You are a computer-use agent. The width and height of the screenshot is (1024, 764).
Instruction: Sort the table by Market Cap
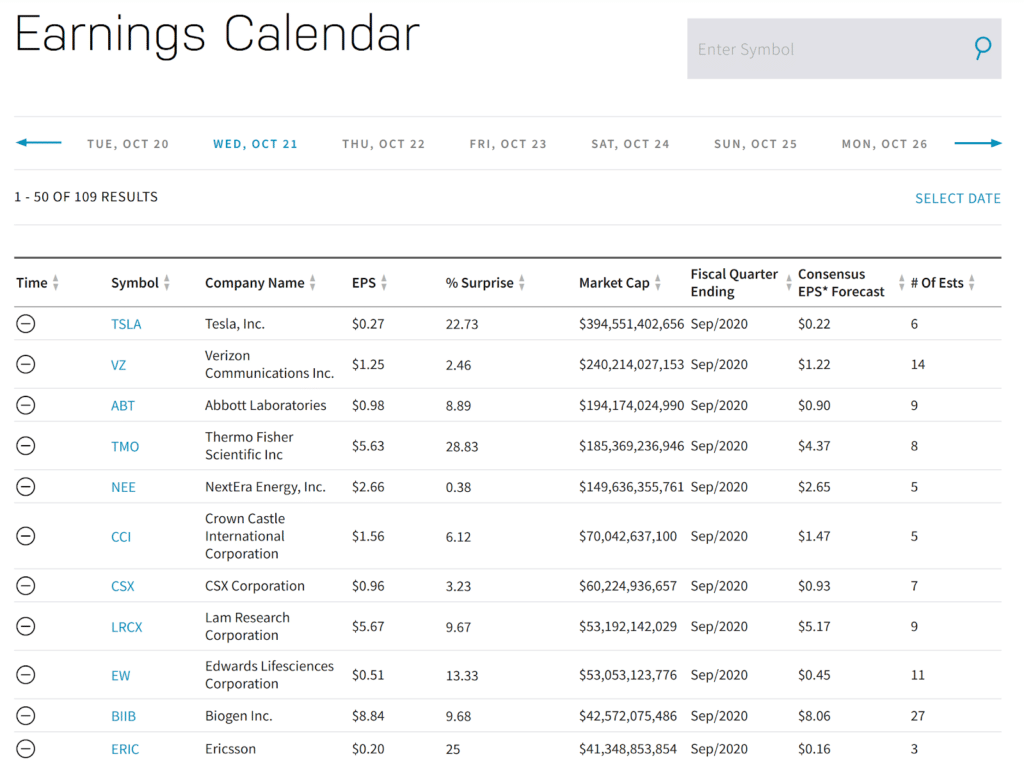click(x=658, y=283)
